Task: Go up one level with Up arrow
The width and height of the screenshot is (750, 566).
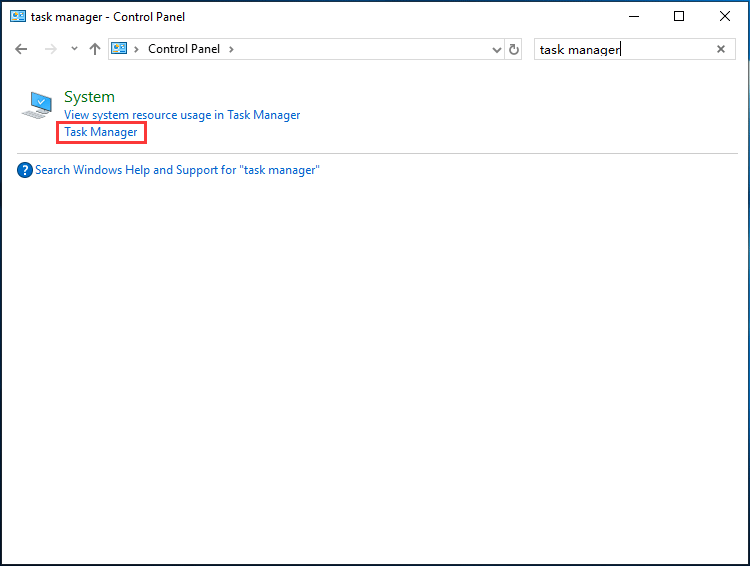Action: pyautogui.click(x=95, y=49)
